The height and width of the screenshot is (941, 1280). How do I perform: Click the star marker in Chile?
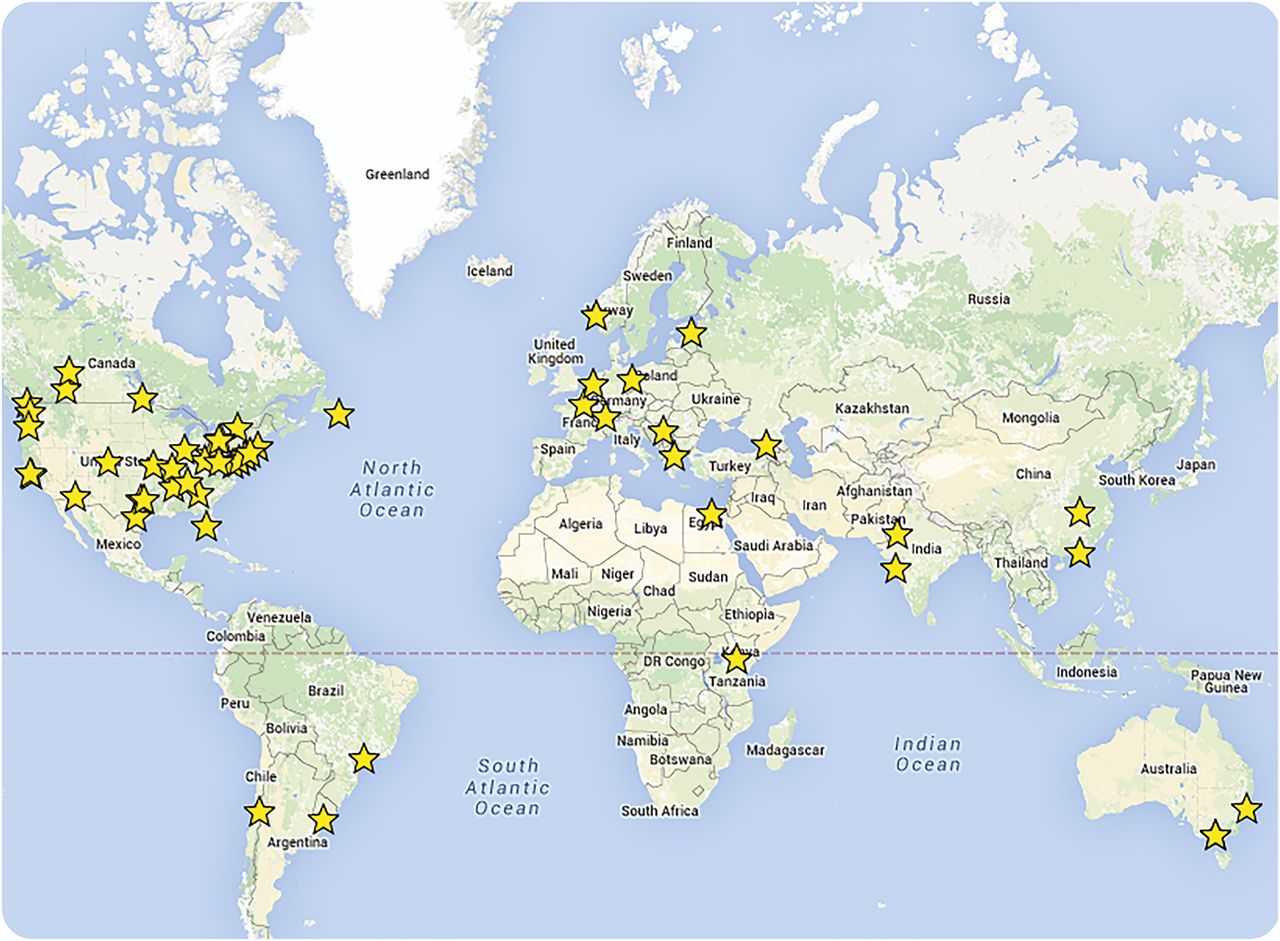tap(259, 811)
